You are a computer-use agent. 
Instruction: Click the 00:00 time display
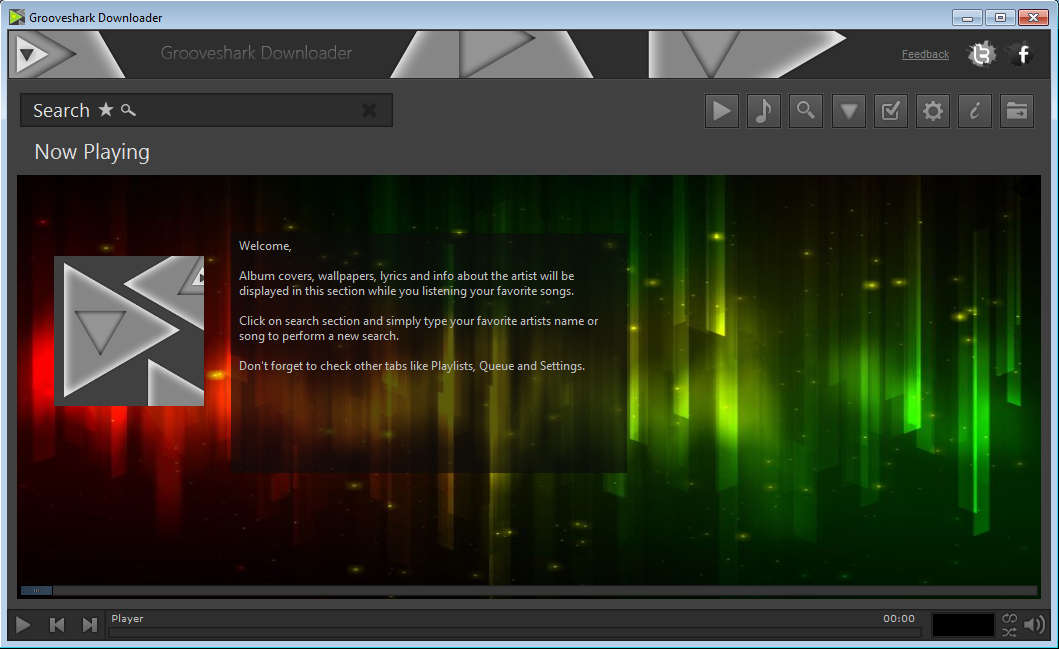pos(899,619)
